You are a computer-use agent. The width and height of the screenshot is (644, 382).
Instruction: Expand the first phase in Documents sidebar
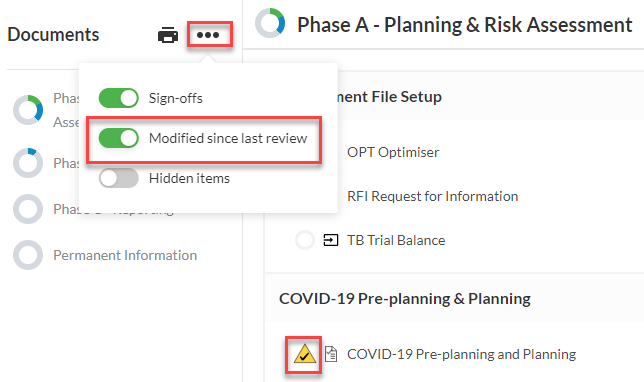[28, 110]
